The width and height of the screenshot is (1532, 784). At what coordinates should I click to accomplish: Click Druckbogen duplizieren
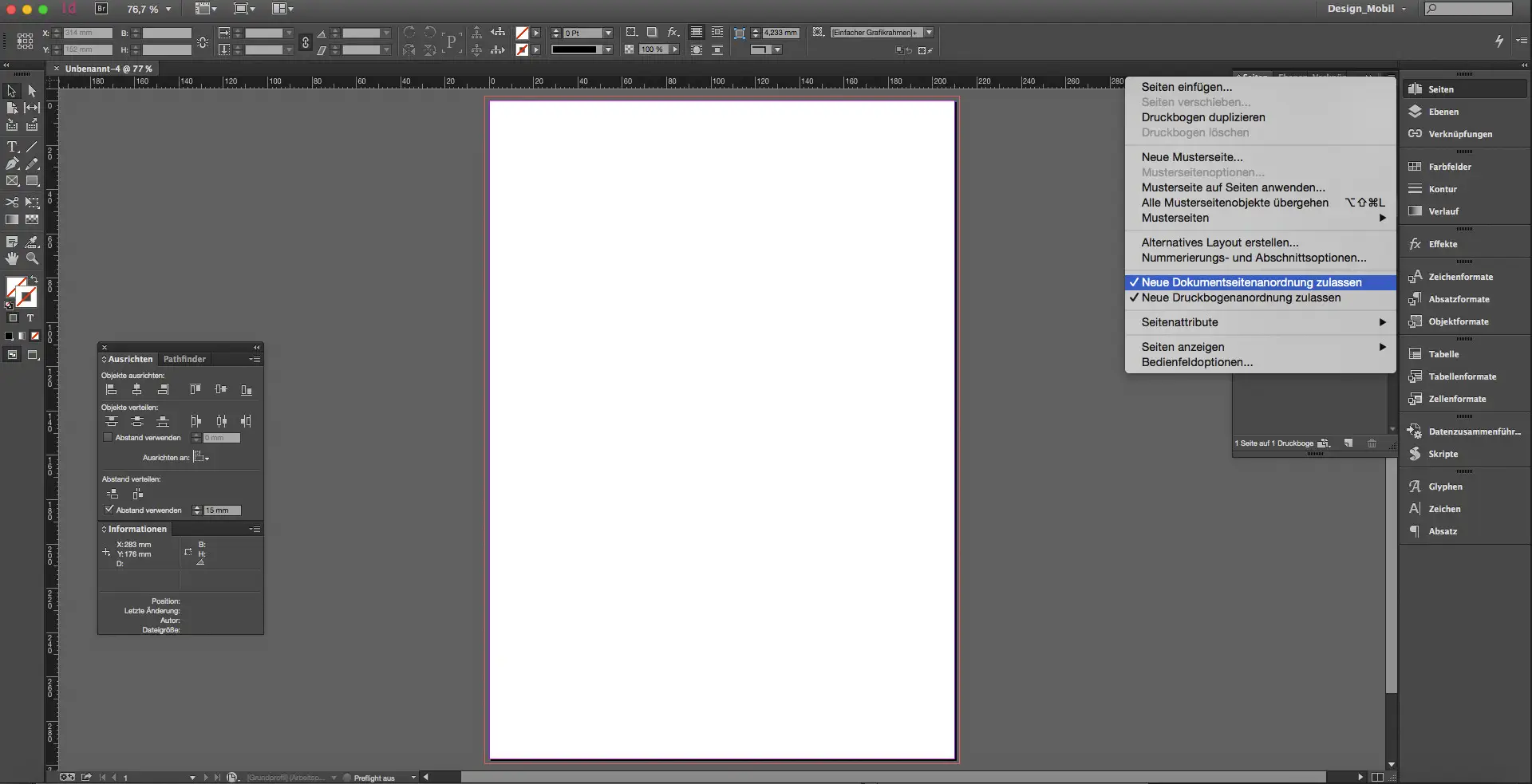click(1203, 117)
